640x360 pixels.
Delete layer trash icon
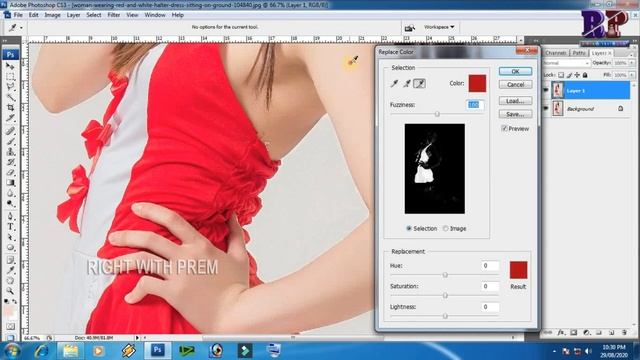tap(624, 333)
